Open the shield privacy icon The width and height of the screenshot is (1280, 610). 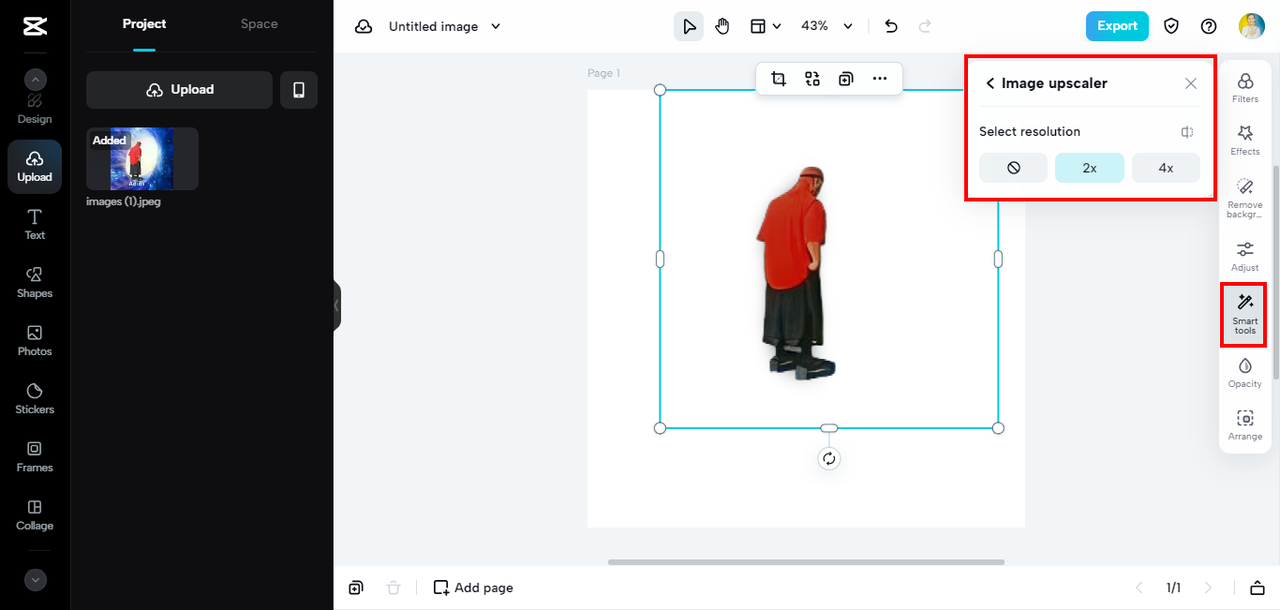pos(1171,27)
